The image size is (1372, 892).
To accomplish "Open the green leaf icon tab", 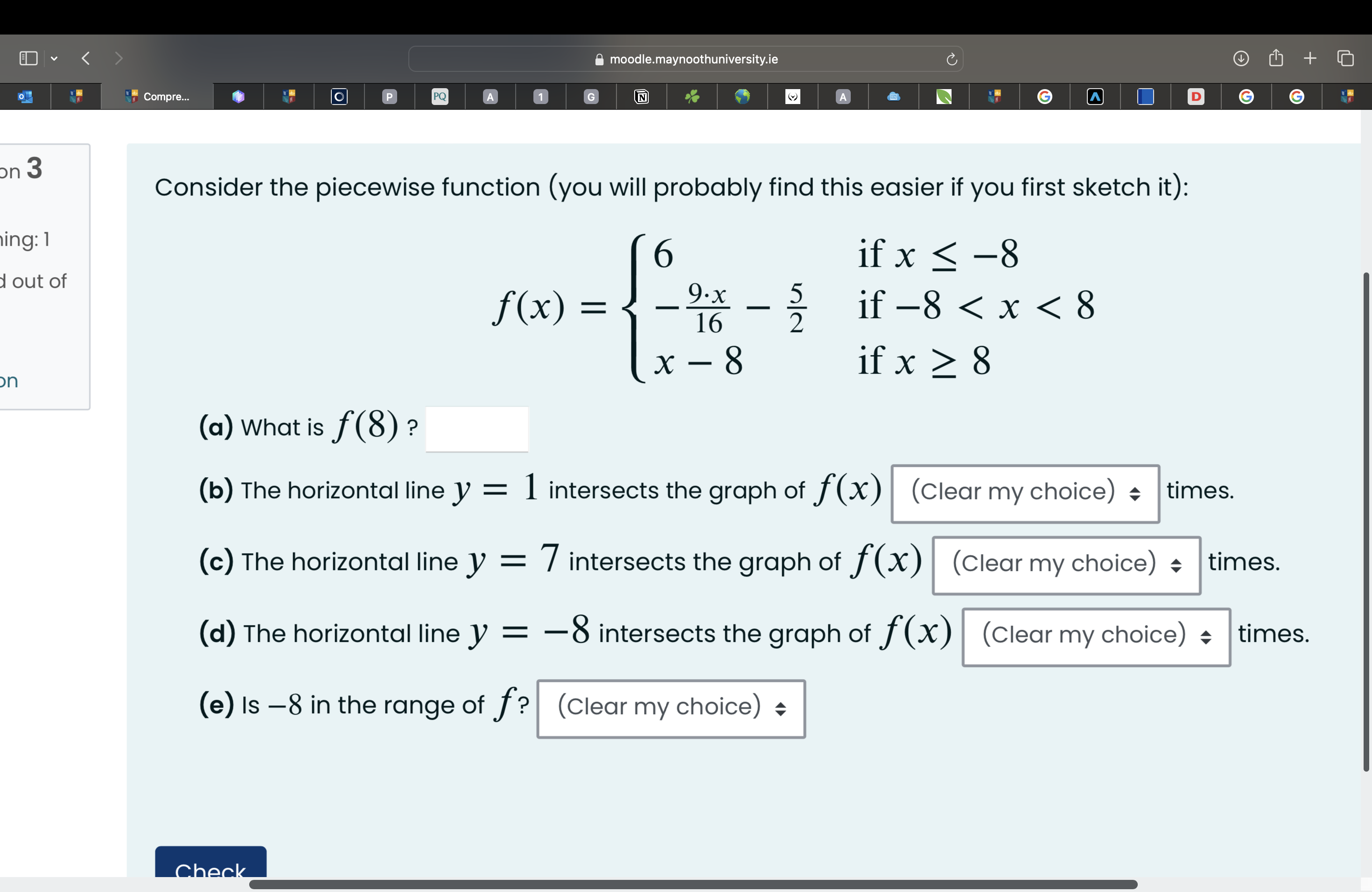I will tap(944, 96).
